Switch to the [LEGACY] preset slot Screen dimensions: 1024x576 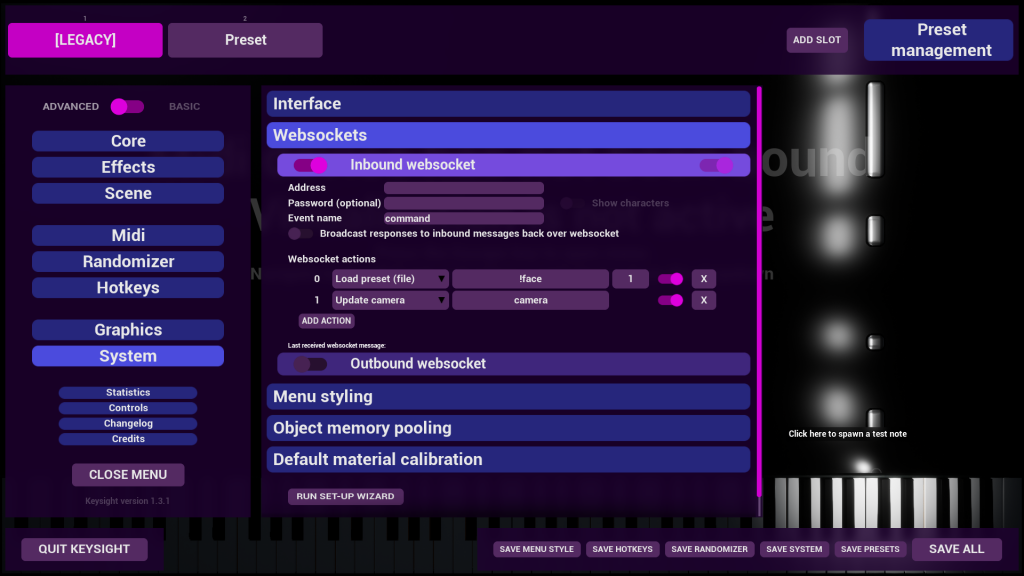85,40
